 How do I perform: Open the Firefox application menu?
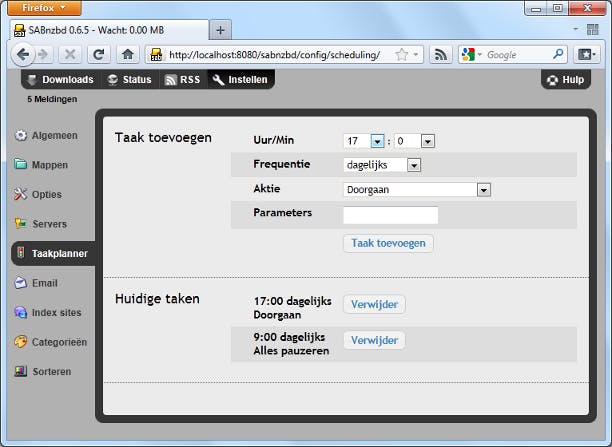coord(44,8)
